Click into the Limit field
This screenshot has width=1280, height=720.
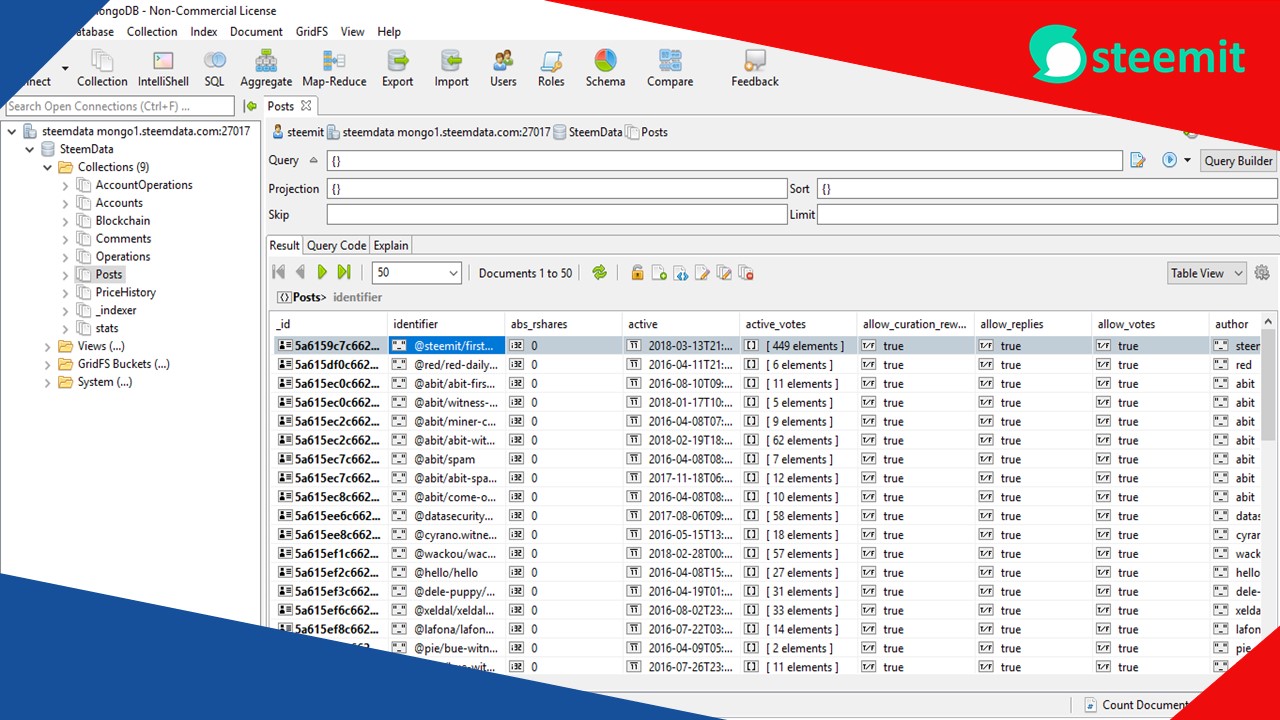point(1047,214)
